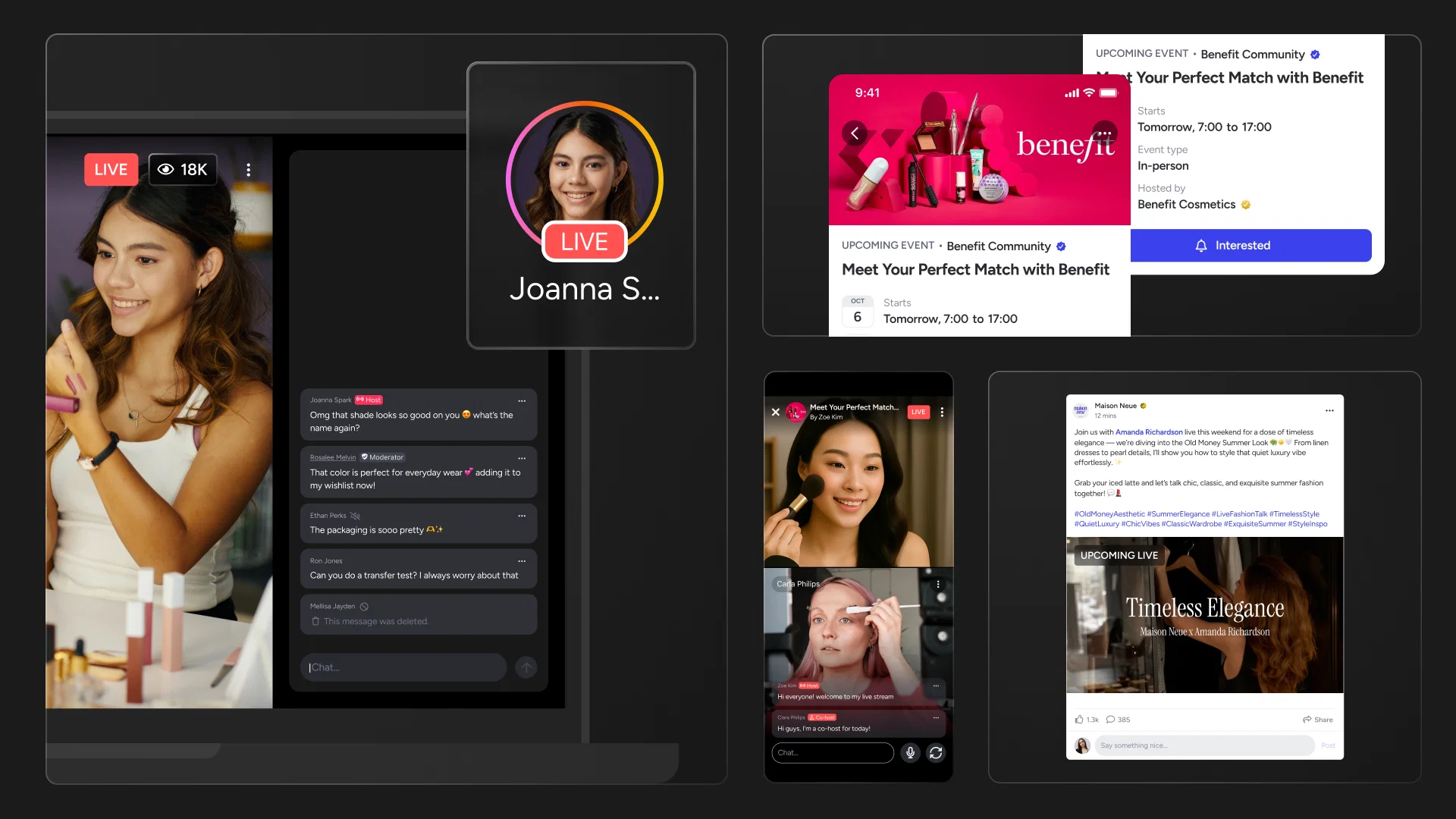The width and height of the screenshot is (1456, 819).
Task: Click the #OldMoneyAesthetic hashtag
Action: [1109, 514]
